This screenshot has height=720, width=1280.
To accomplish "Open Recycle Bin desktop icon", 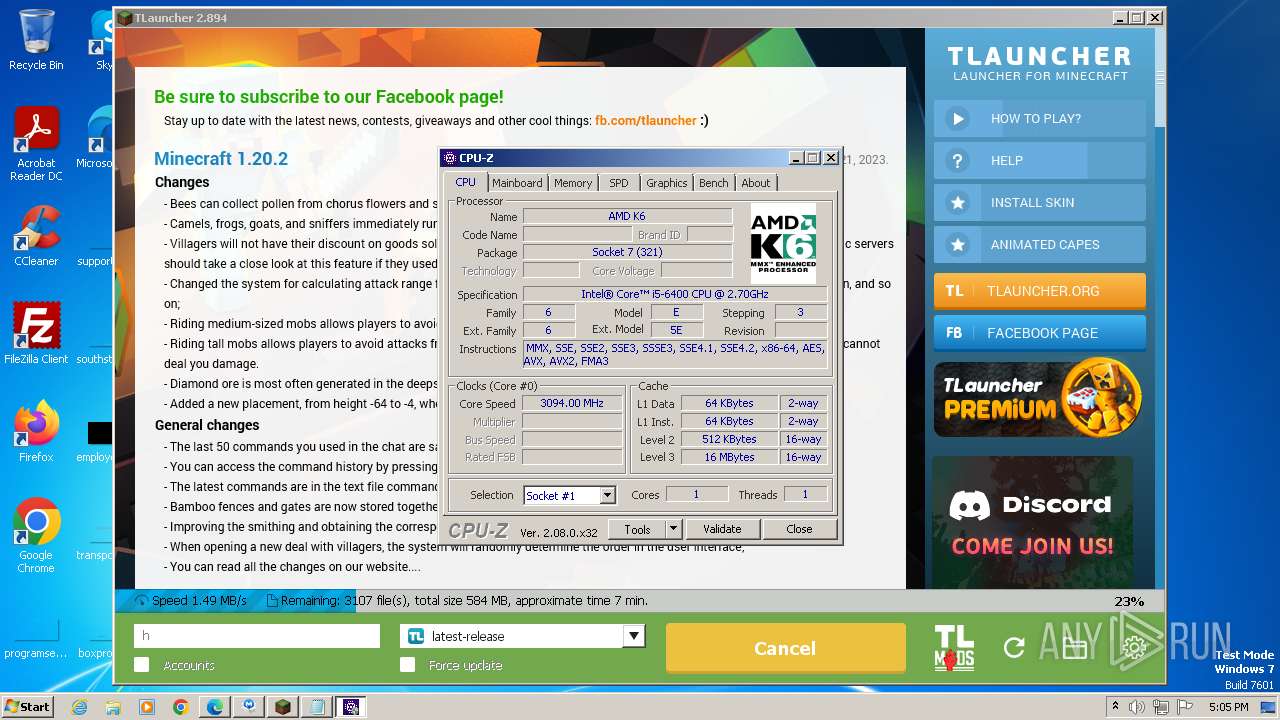I will point(36,40).
